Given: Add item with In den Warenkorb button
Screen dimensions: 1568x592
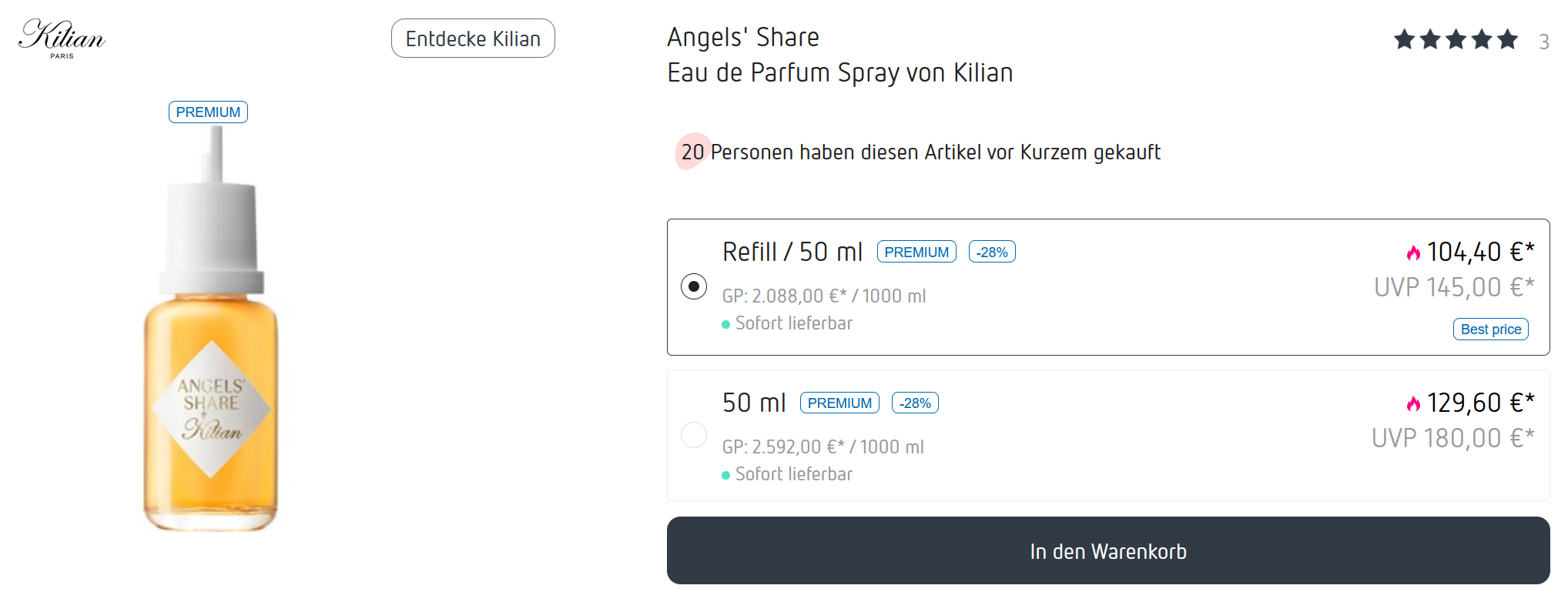Looking at the screenshot, I should [1108, 550].
